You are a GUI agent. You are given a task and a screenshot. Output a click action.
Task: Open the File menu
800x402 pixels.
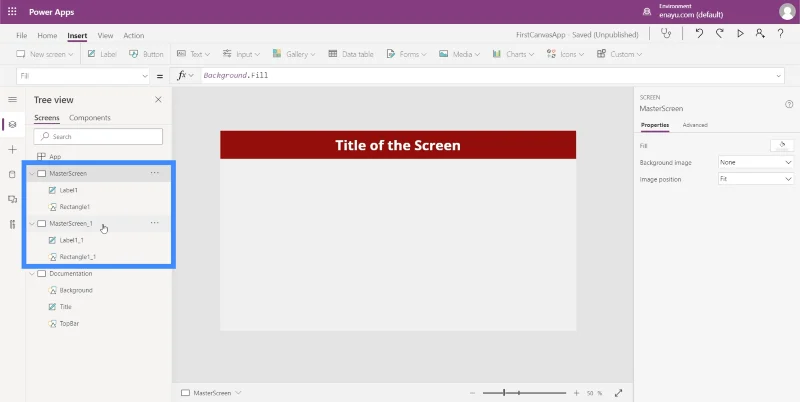coord(21,35)
